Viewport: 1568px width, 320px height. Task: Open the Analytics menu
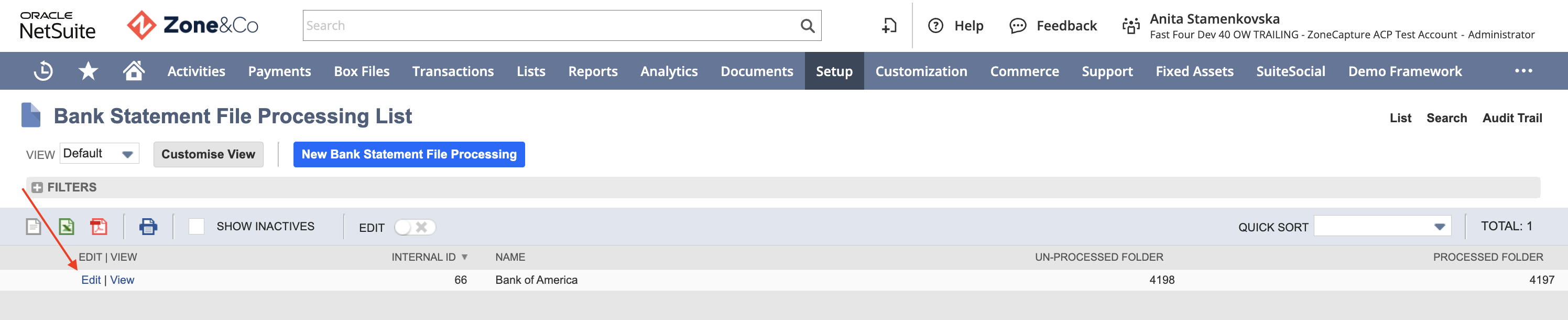coord(669,71)
